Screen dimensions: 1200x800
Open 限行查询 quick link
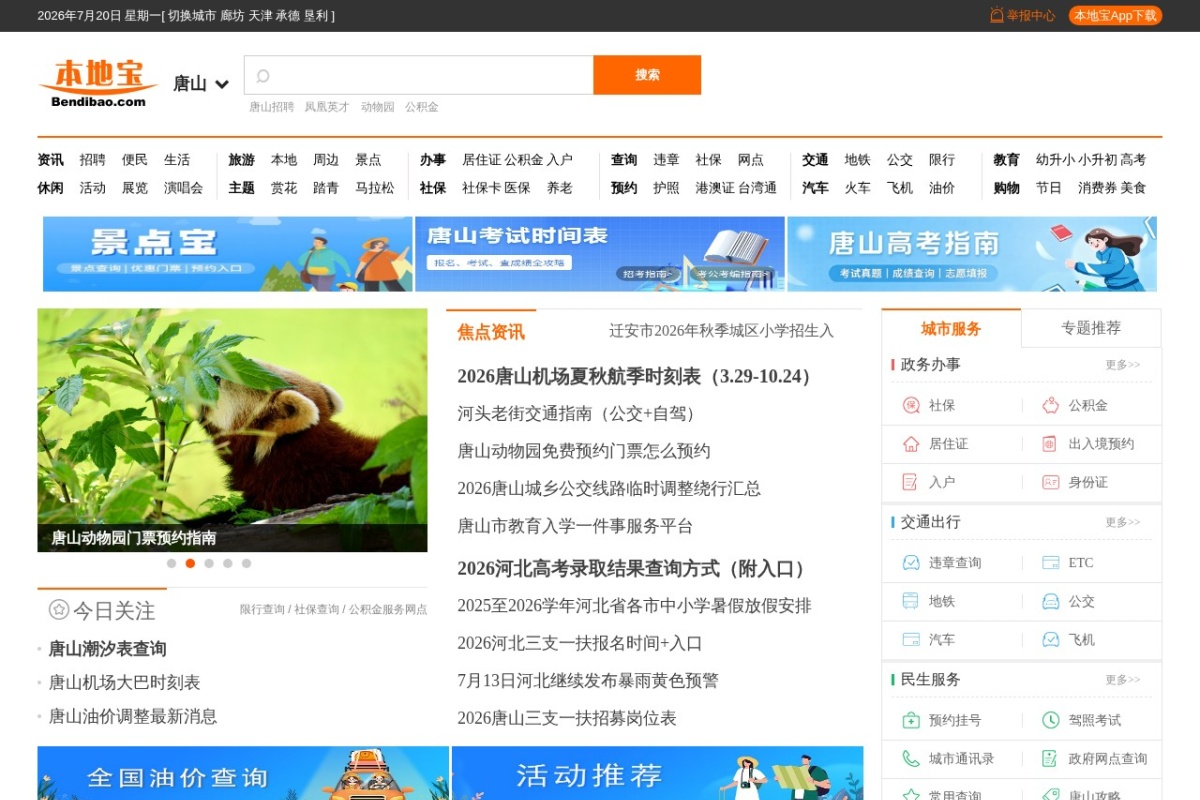tap(262, 609)
